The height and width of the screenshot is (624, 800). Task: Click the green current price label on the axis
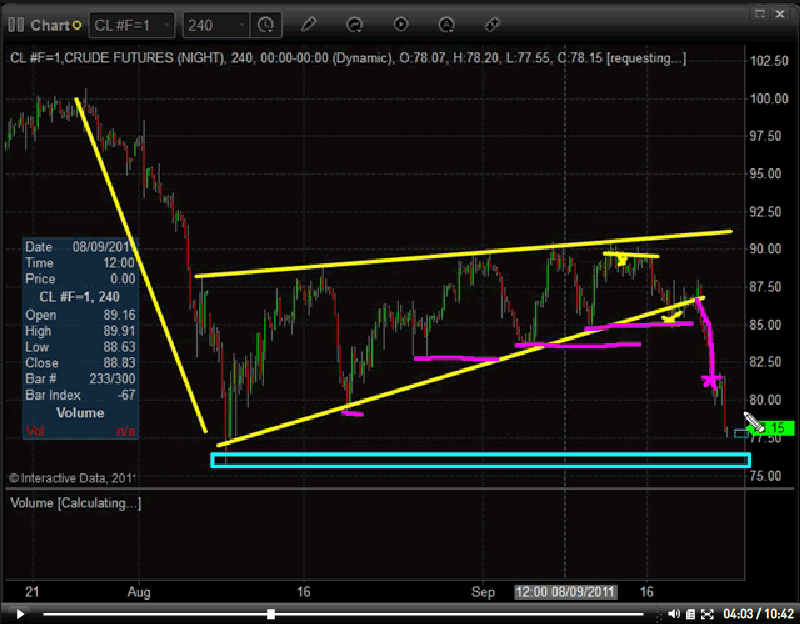point(772,428)
